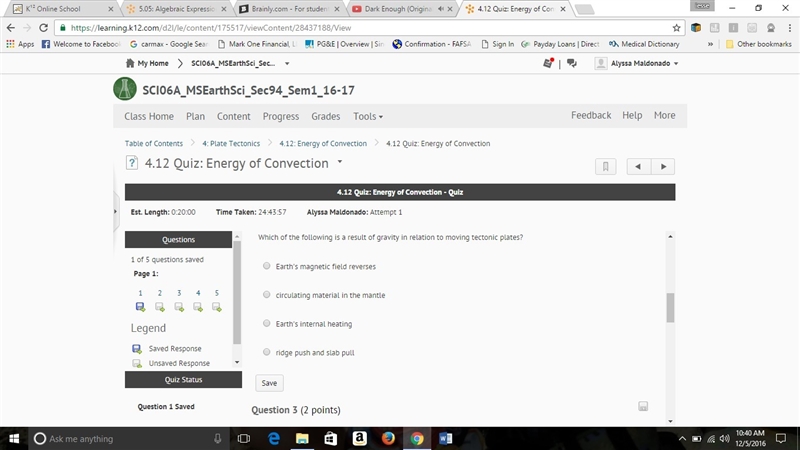This screenshot has height=450, width=800.
Task: Open the Grades tab
Action: pos(326,116)
